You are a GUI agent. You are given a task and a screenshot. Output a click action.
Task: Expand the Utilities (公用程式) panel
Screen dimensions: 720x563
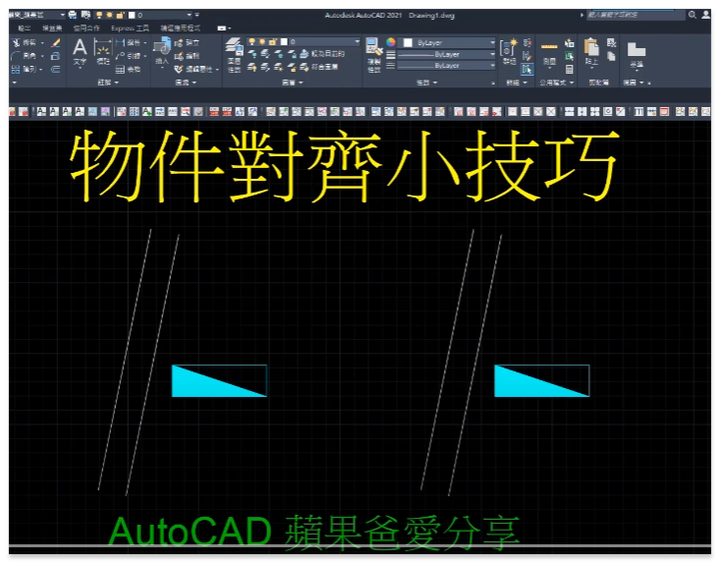tap(557, 83)
